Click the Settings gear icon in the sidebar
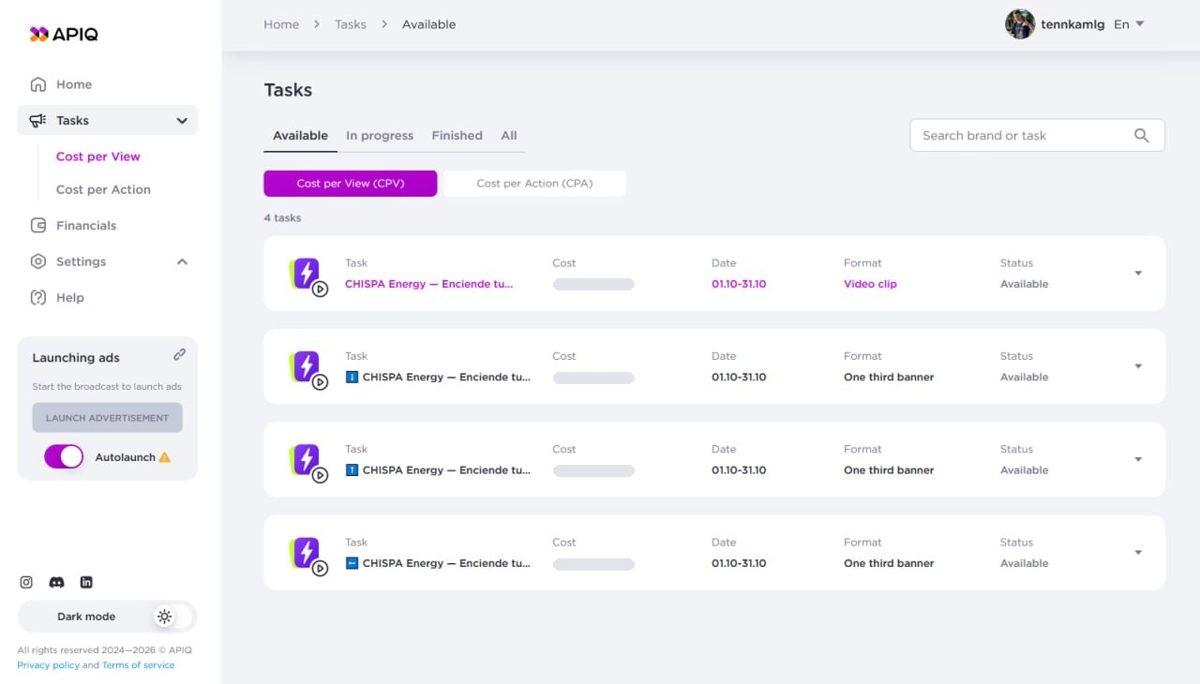The height and width of the screenshot is (684, 1200). click(38, 261)
